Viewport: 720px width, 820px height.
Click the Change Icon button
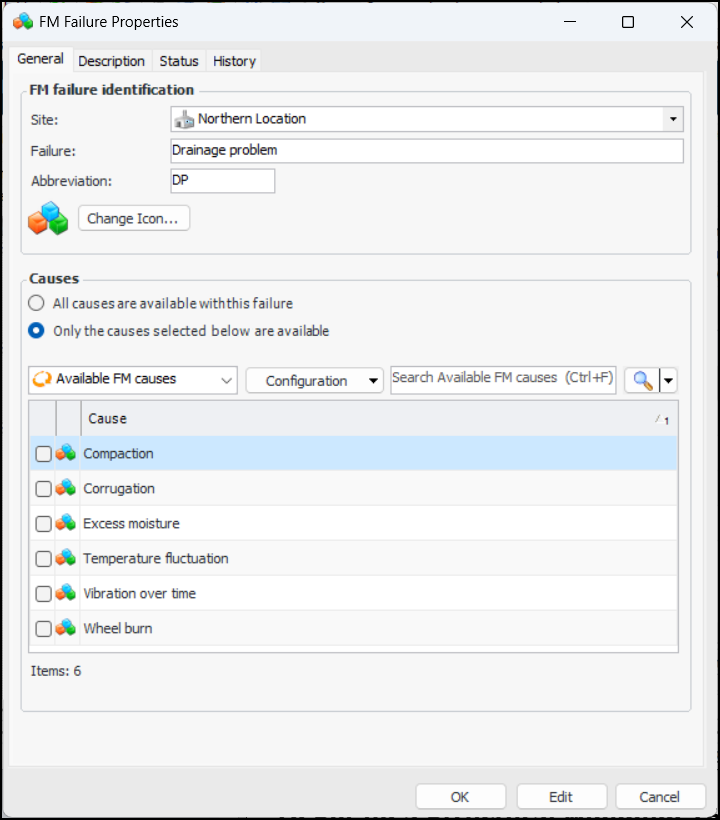click(x=134, y=218)
